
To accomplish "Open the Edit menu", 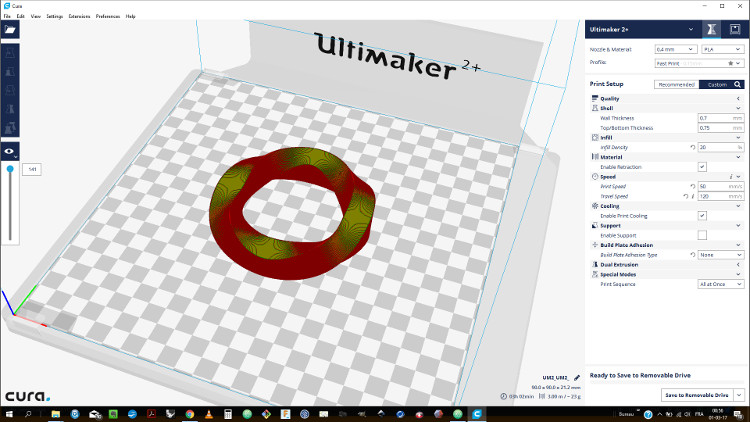I will pyautogui.click(x=20, y=16).
